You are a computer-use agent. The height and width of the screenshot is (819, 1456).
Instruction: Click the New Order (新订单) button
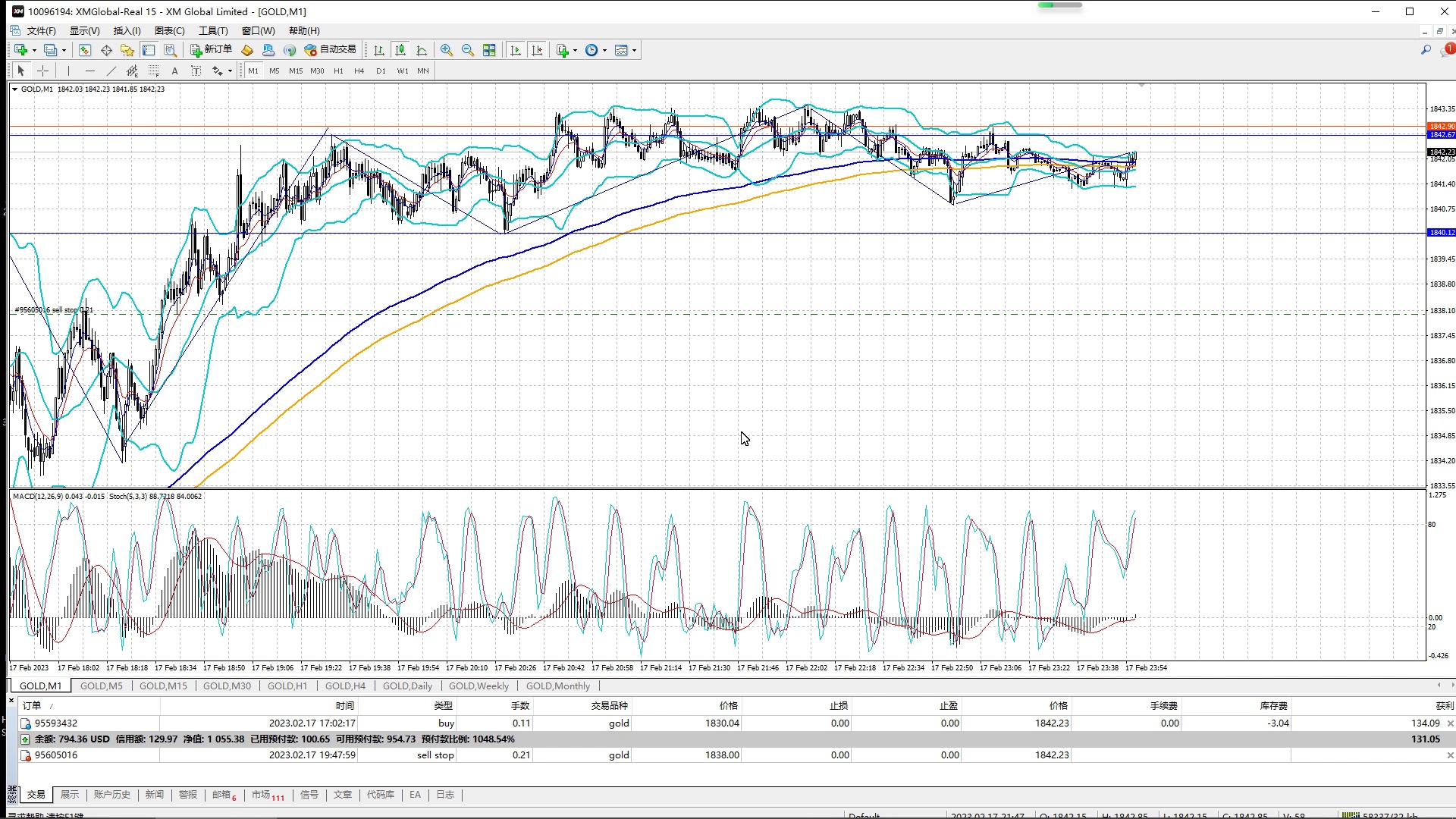(x=212, y=50)
